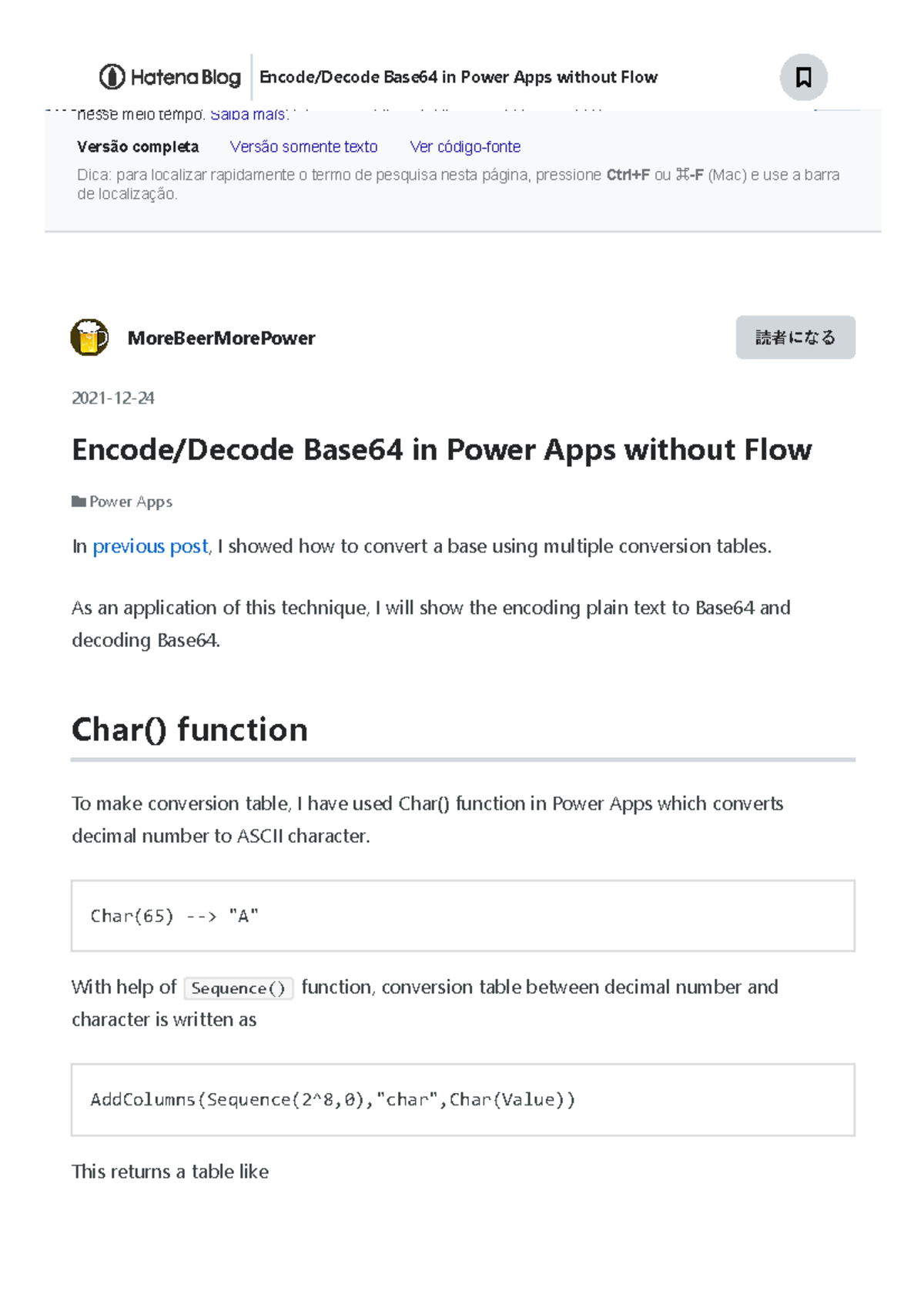
Task: Click the folder icon beside Power Apps category
Action: click(x=79, y=501)
